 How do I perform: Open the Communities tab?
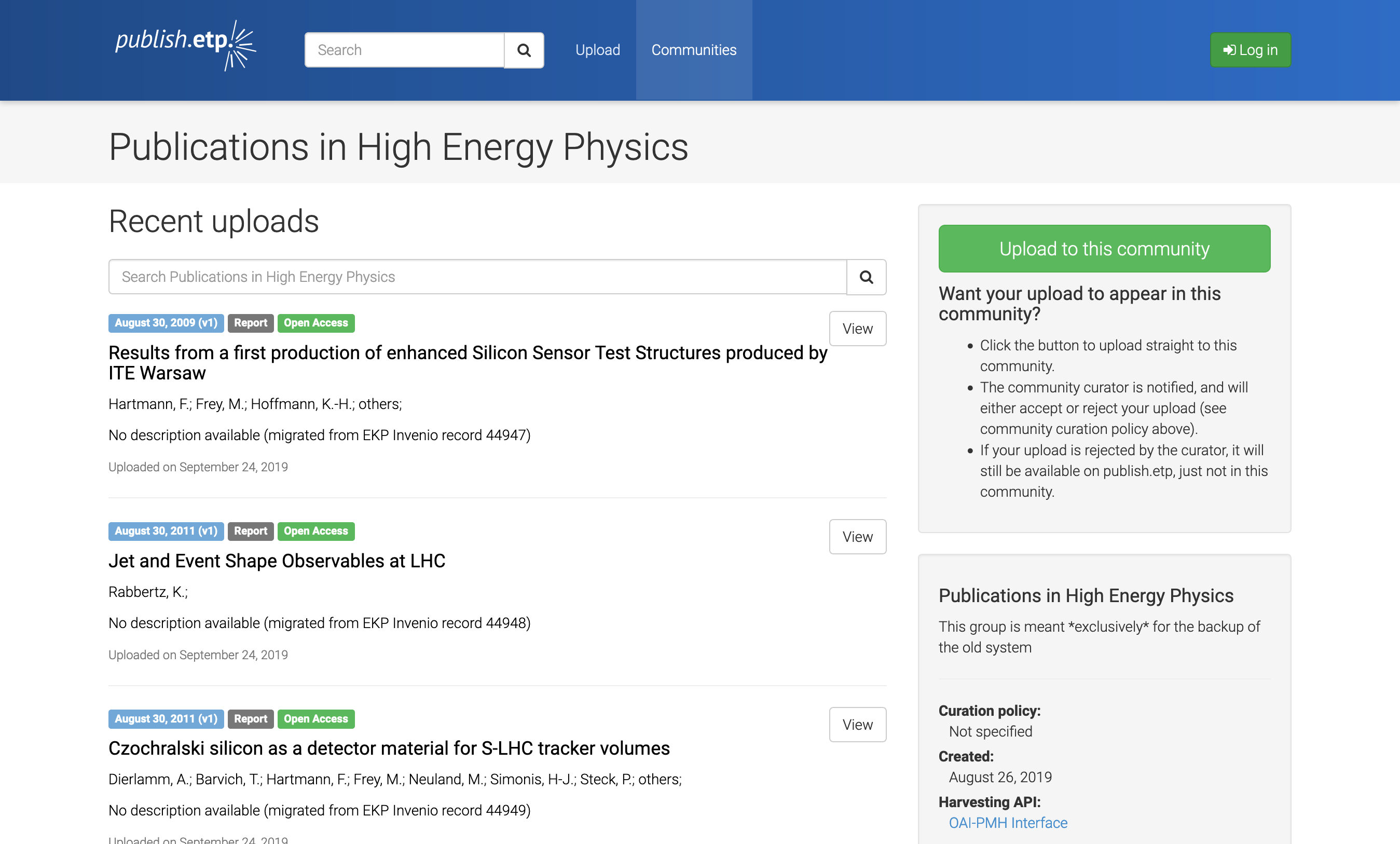pos(694,50)
